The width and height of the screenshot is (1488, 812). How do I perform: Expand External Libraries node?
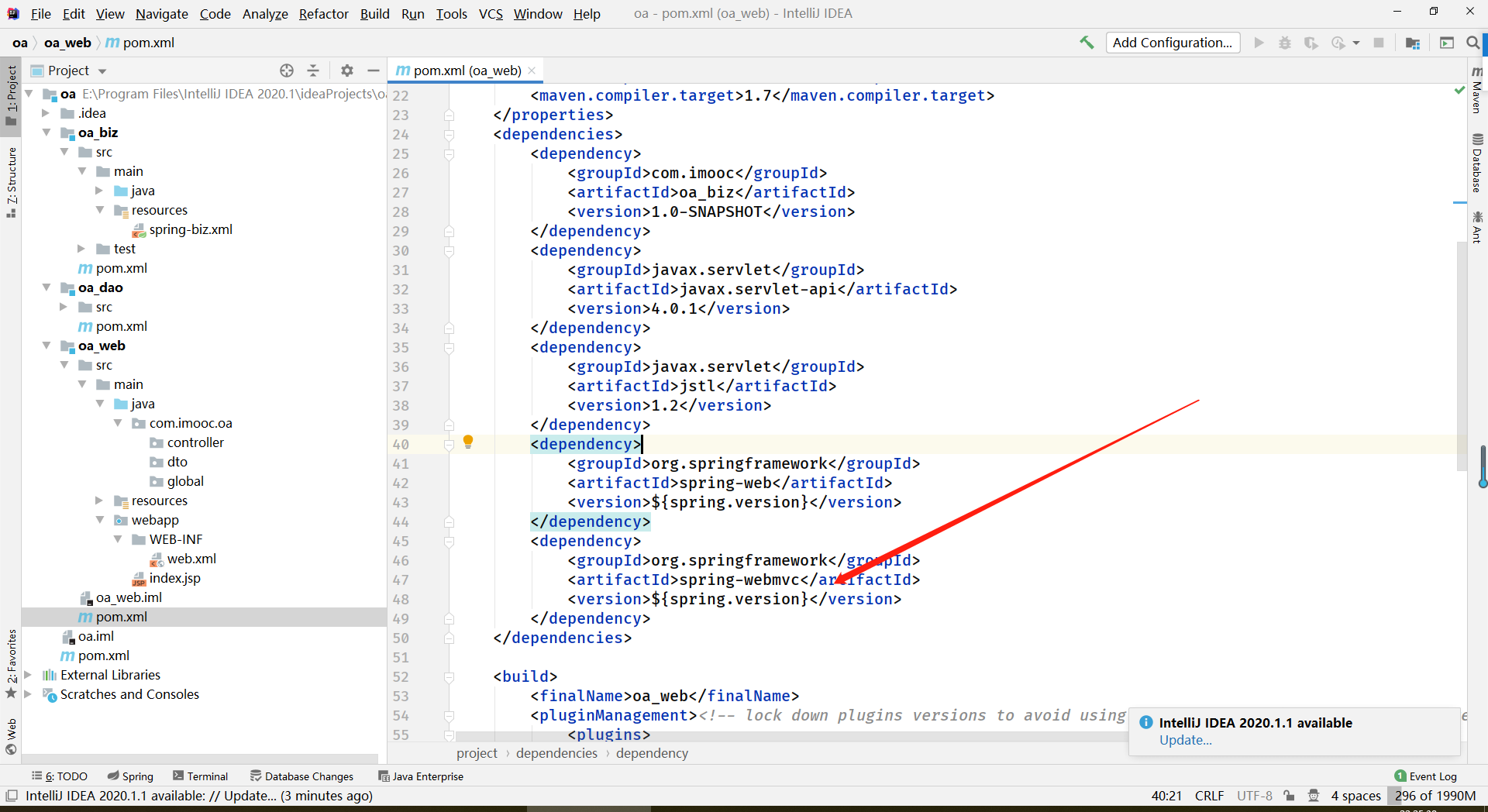[29, 675]
